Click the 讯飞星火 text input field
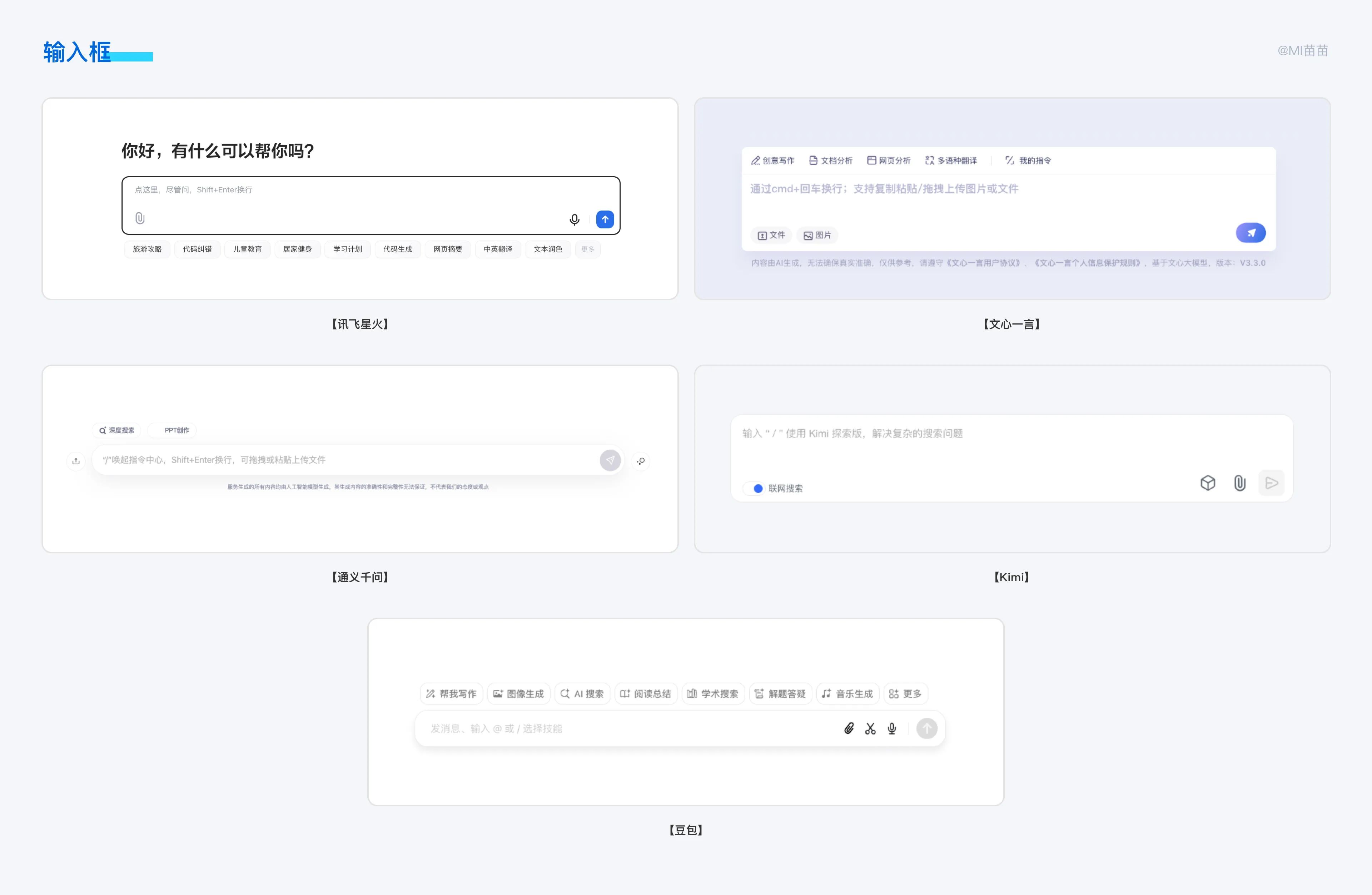 pos(371,205)
